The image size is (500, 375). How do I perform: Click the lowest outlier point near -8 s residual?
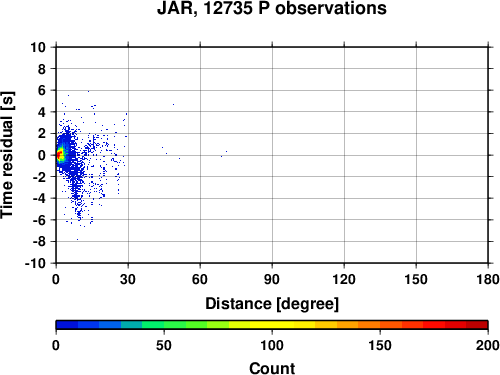point(77,239)
